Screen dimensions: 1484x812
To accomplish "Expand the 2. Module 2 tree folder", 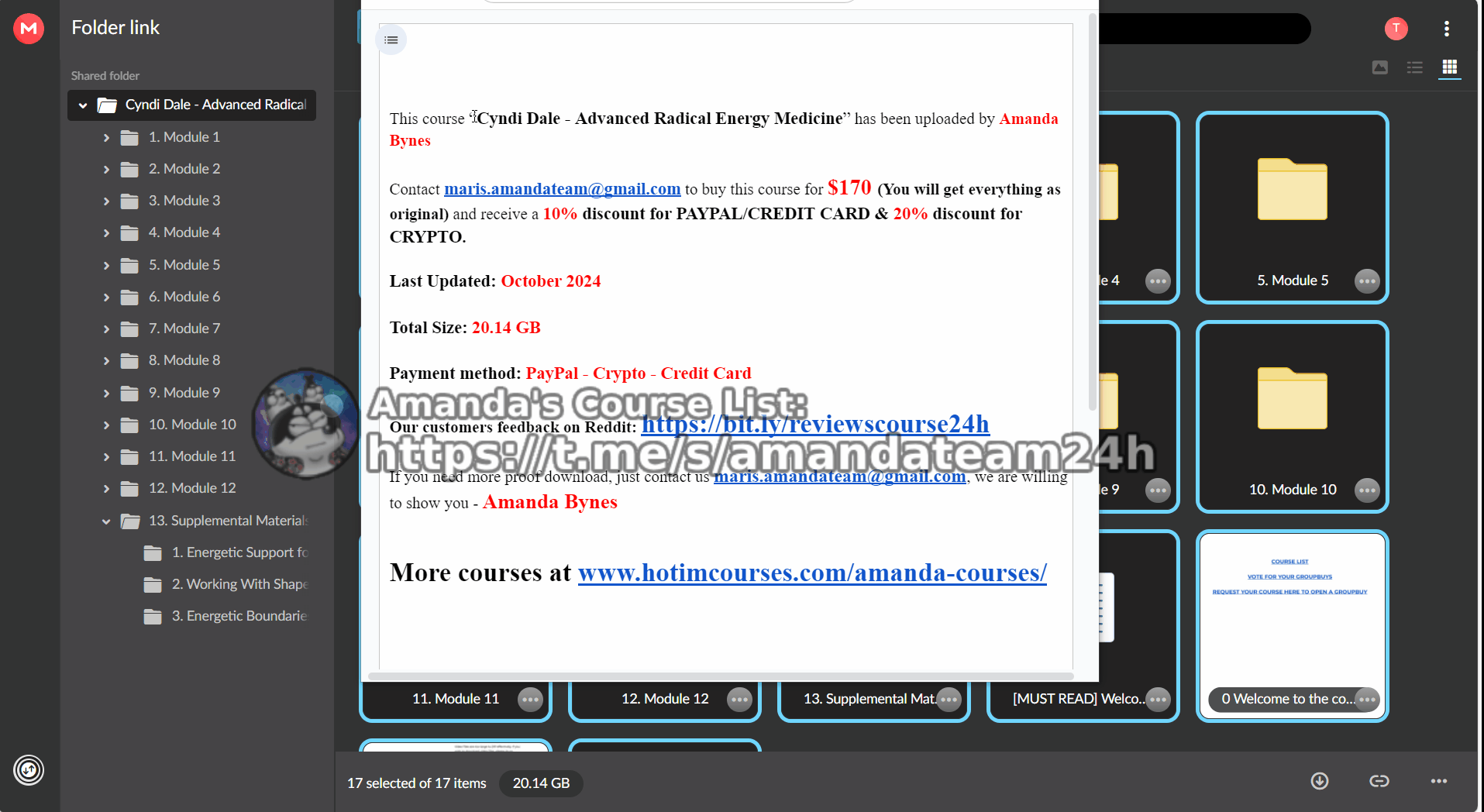I will point(106,170).
